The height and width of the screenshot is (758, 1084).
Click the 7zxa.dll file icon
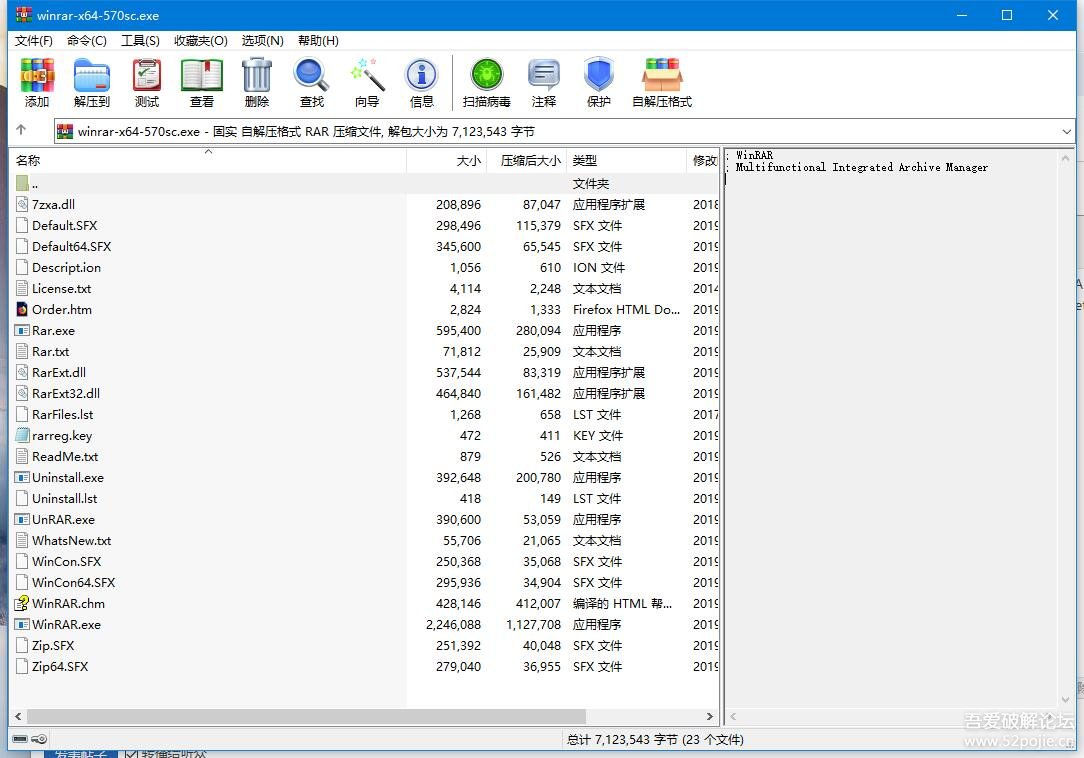coord(22,204)
